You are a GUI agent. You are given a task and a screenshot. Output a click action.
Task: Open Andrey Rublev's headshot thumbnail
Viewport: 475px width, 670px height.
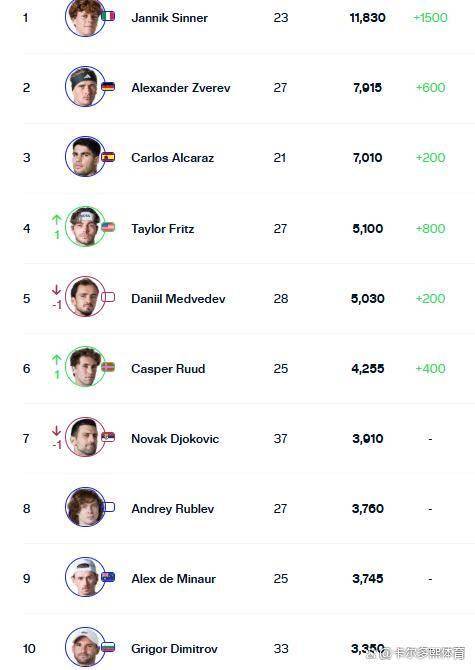click(x=85, y=507)
